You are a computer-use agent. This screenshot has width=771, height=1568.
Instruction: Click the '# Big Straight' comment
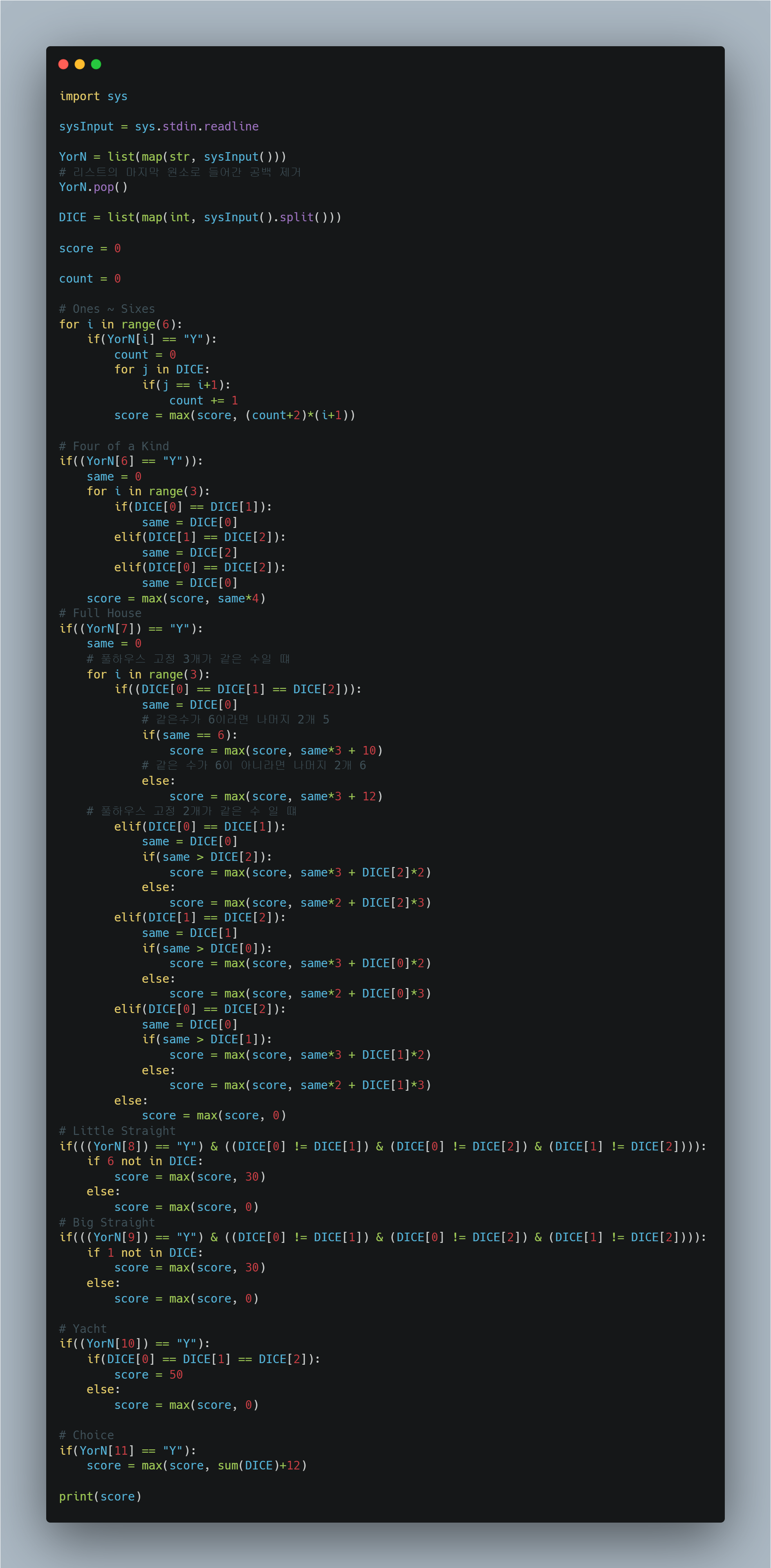coord(107,1222)
